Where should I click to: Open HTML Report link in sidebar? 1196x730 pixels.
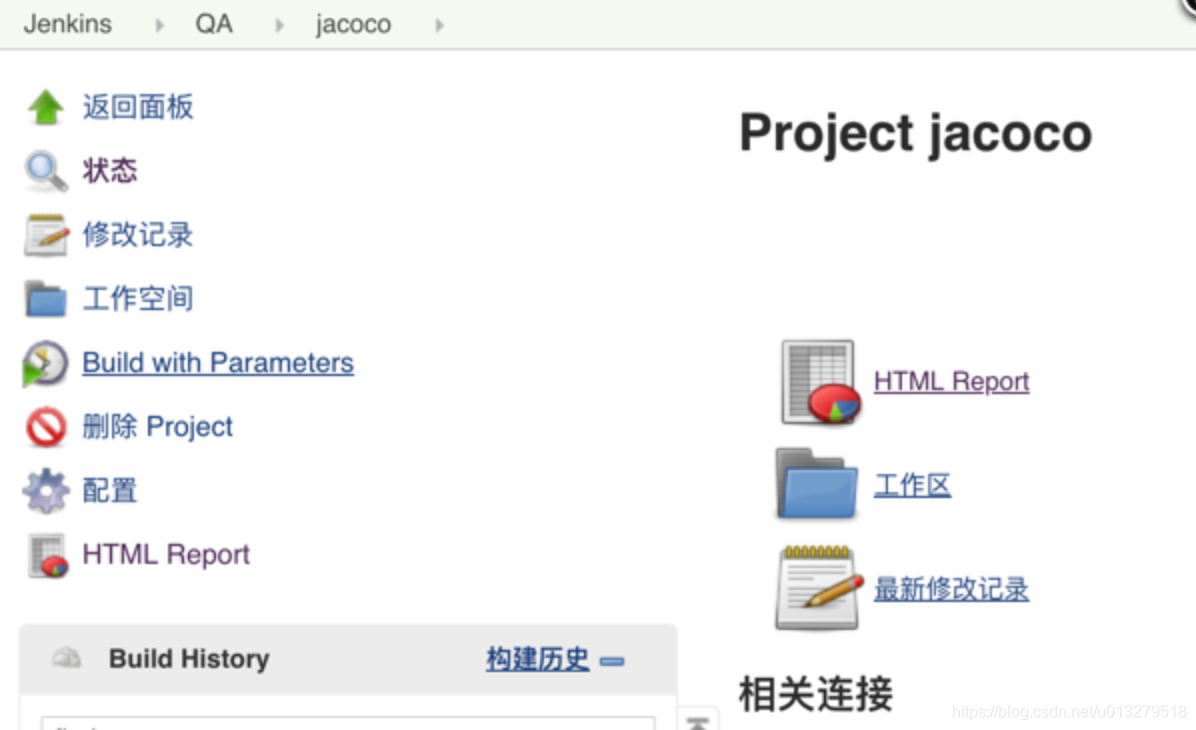(166, 555)
